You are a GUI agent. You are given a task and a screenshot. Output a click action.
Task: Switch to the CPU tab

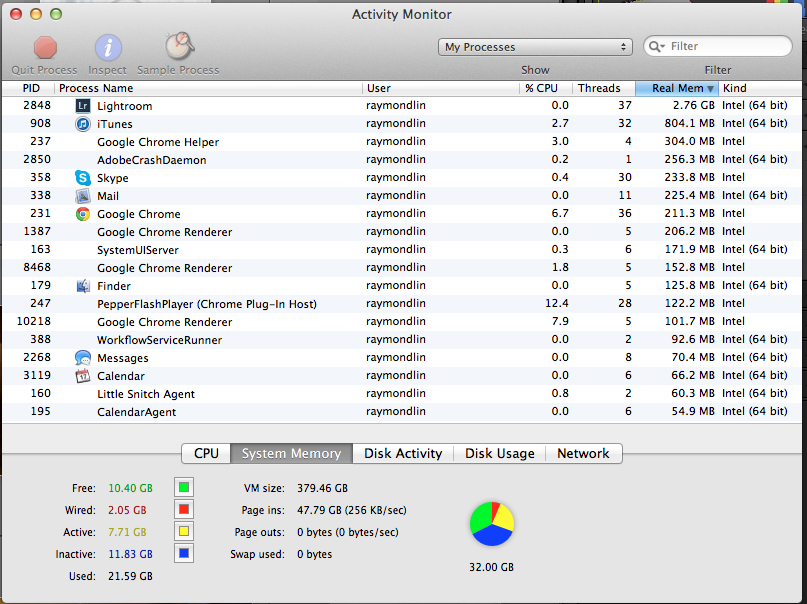tap(206, 453)
